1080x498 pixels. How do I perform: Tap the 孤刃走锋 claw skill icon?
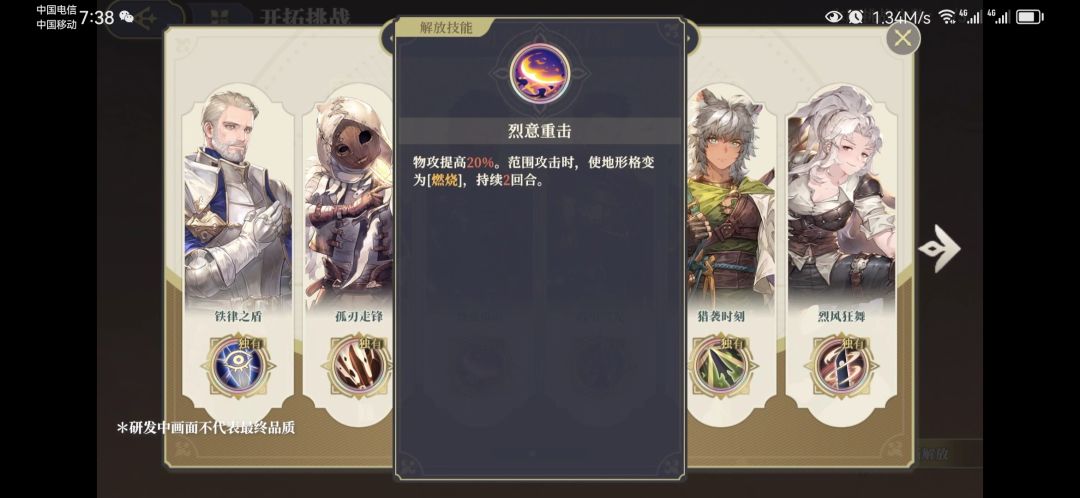click(x=358, y=365)
